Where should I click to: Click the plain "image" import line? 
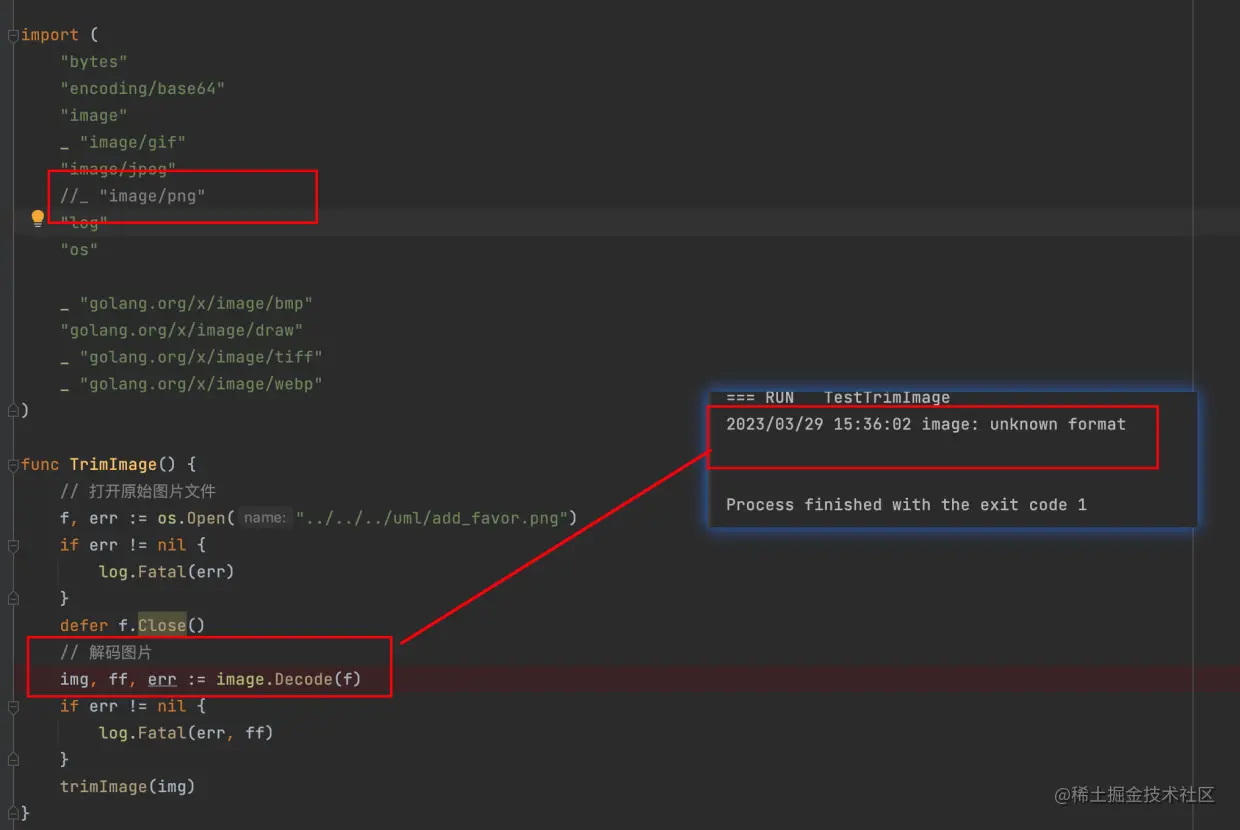pyautogui.click(x=94, y=116)
